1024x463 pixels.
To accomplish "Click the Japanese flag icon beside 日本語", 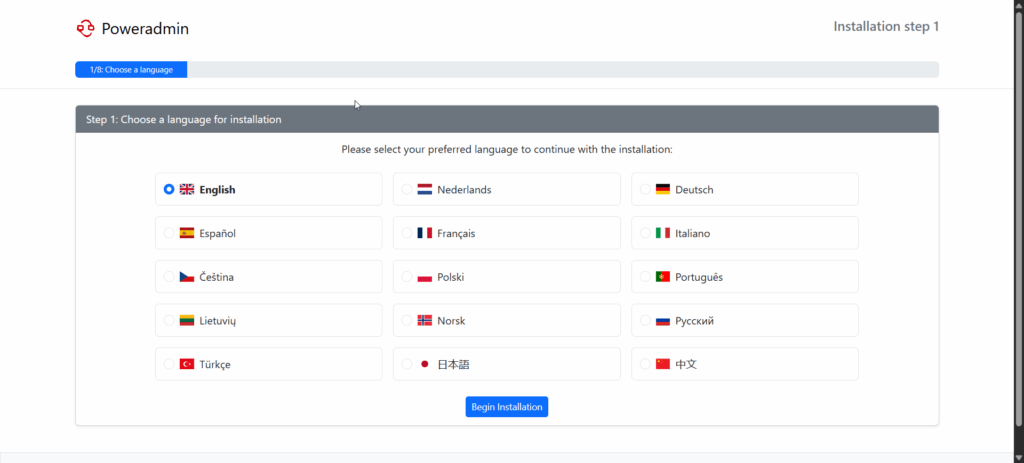I will (424, 364).
